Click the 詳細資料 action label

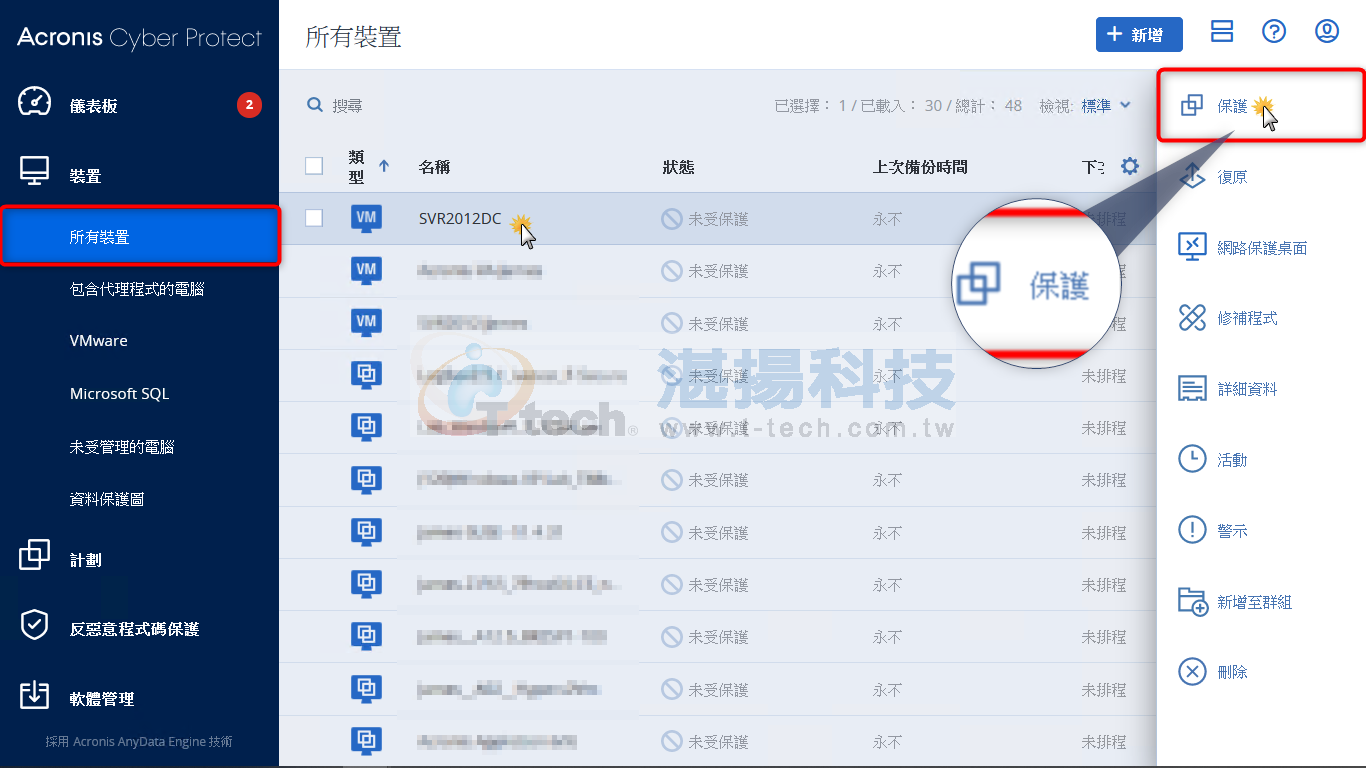point(1247,390)
